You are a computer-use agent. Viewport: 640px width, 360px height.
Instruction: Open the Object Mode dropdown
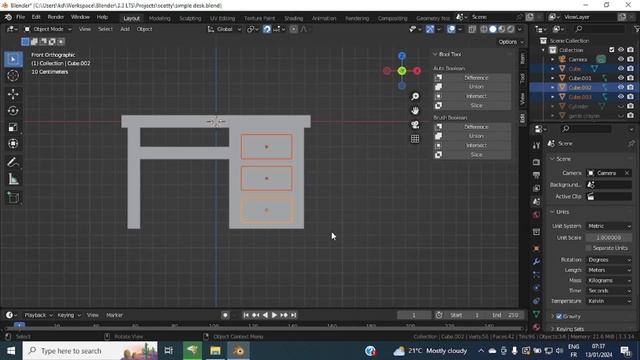(x=47, y=29)
